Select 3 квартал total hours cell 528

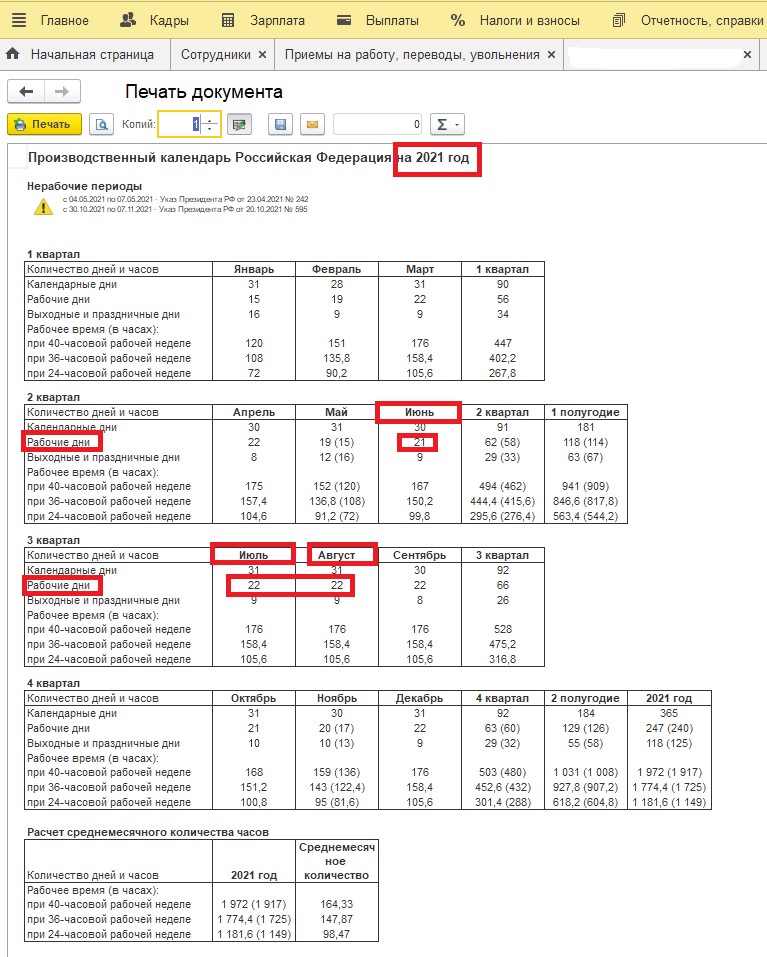(503, 629)
